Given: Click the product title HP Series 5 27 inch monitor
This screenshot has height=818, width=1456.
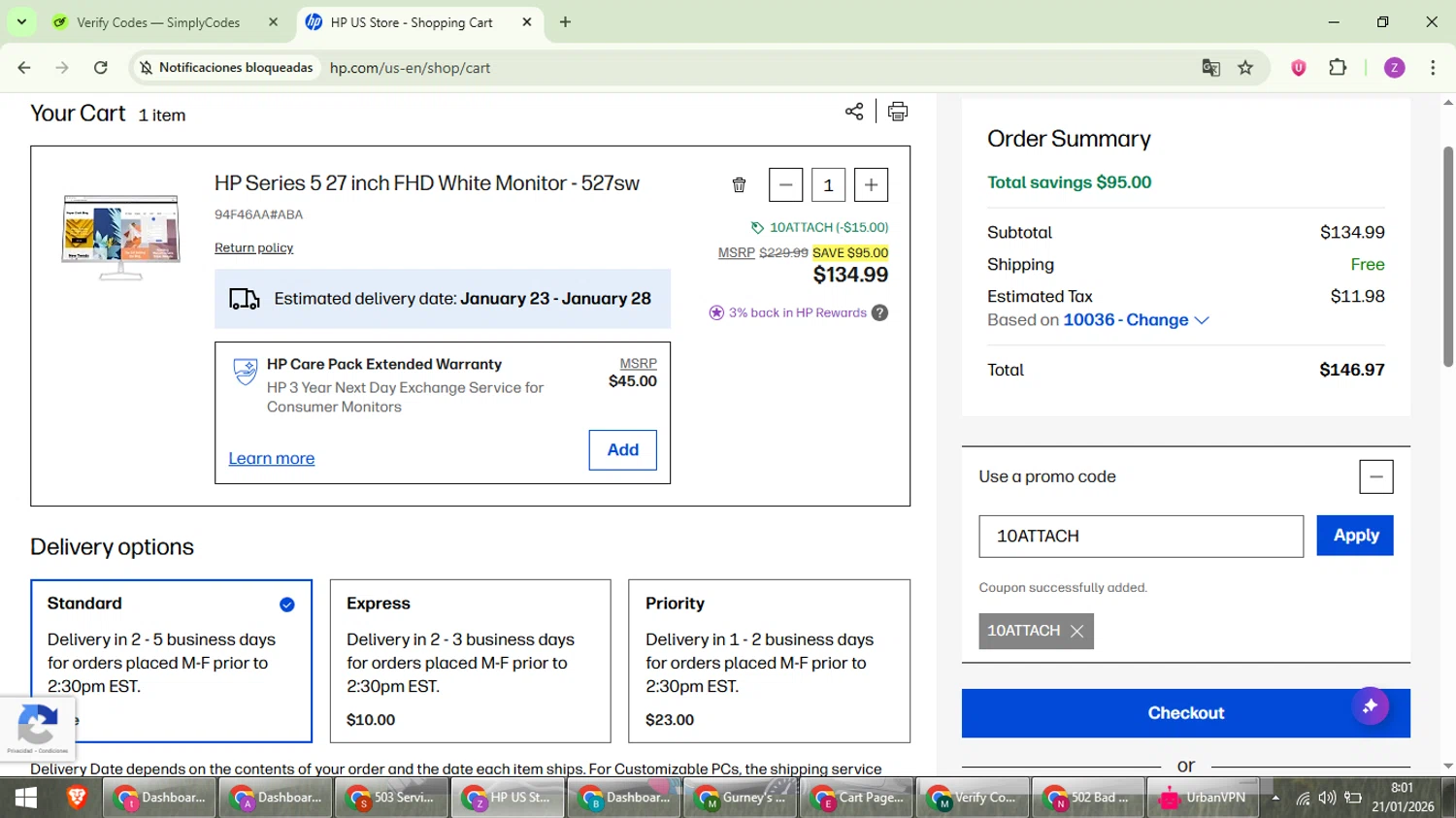Looking at the screenshot, I should point(427,183).
